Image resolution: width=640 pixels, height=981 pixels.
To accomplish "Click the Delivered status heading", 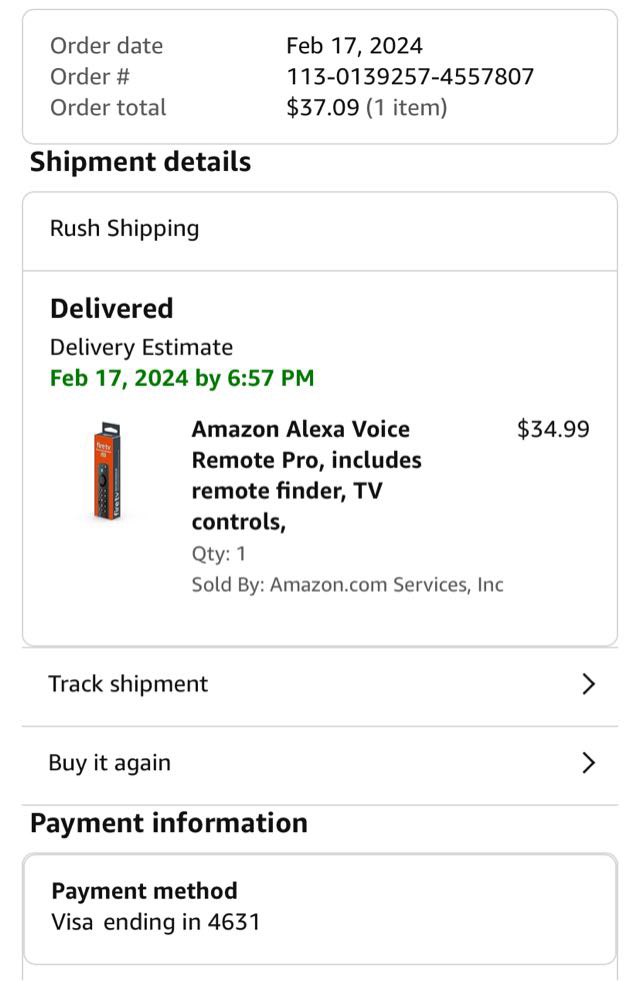I will point(112,308).
